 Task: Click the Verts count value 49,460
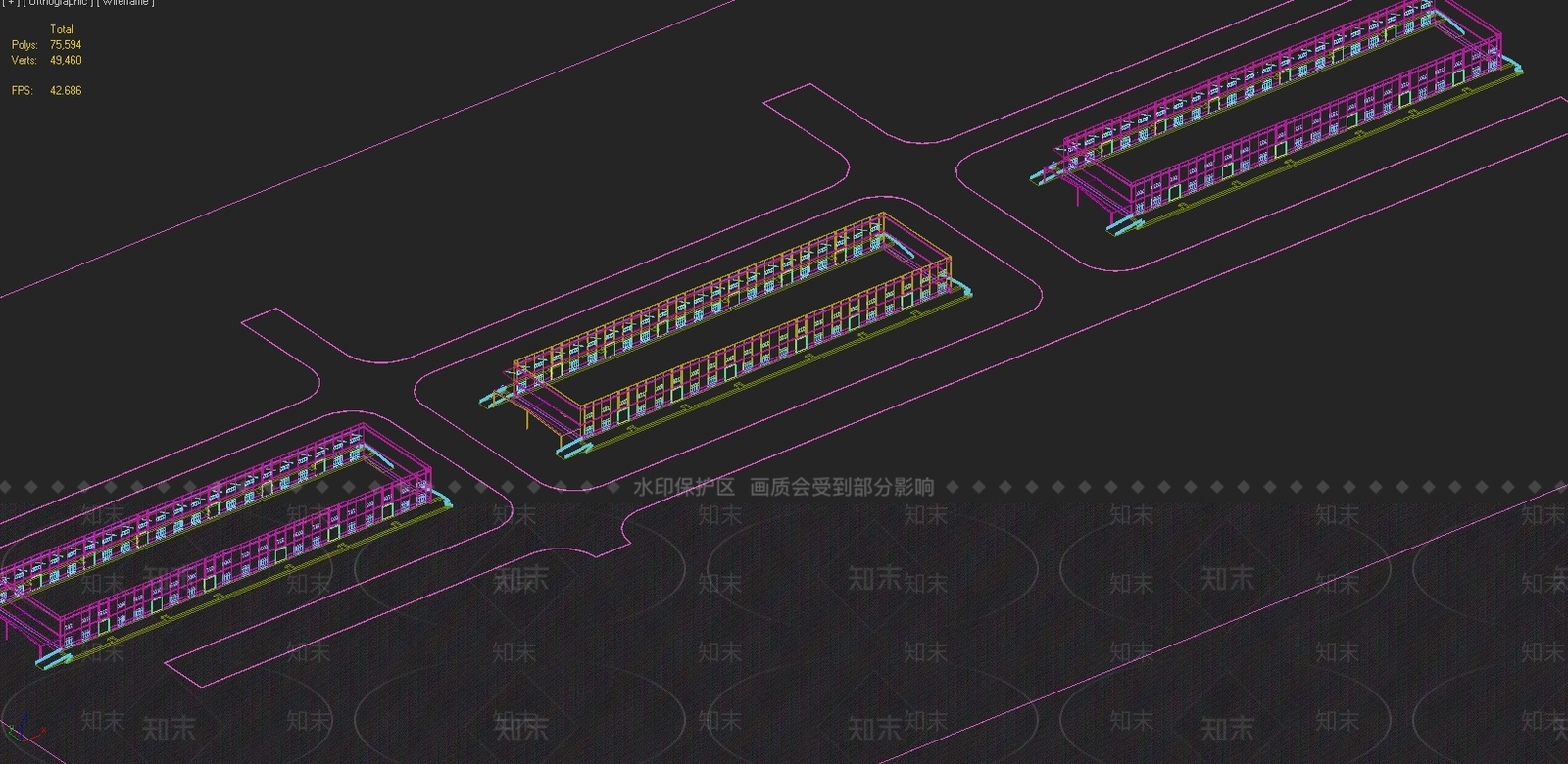click(66, 61)
